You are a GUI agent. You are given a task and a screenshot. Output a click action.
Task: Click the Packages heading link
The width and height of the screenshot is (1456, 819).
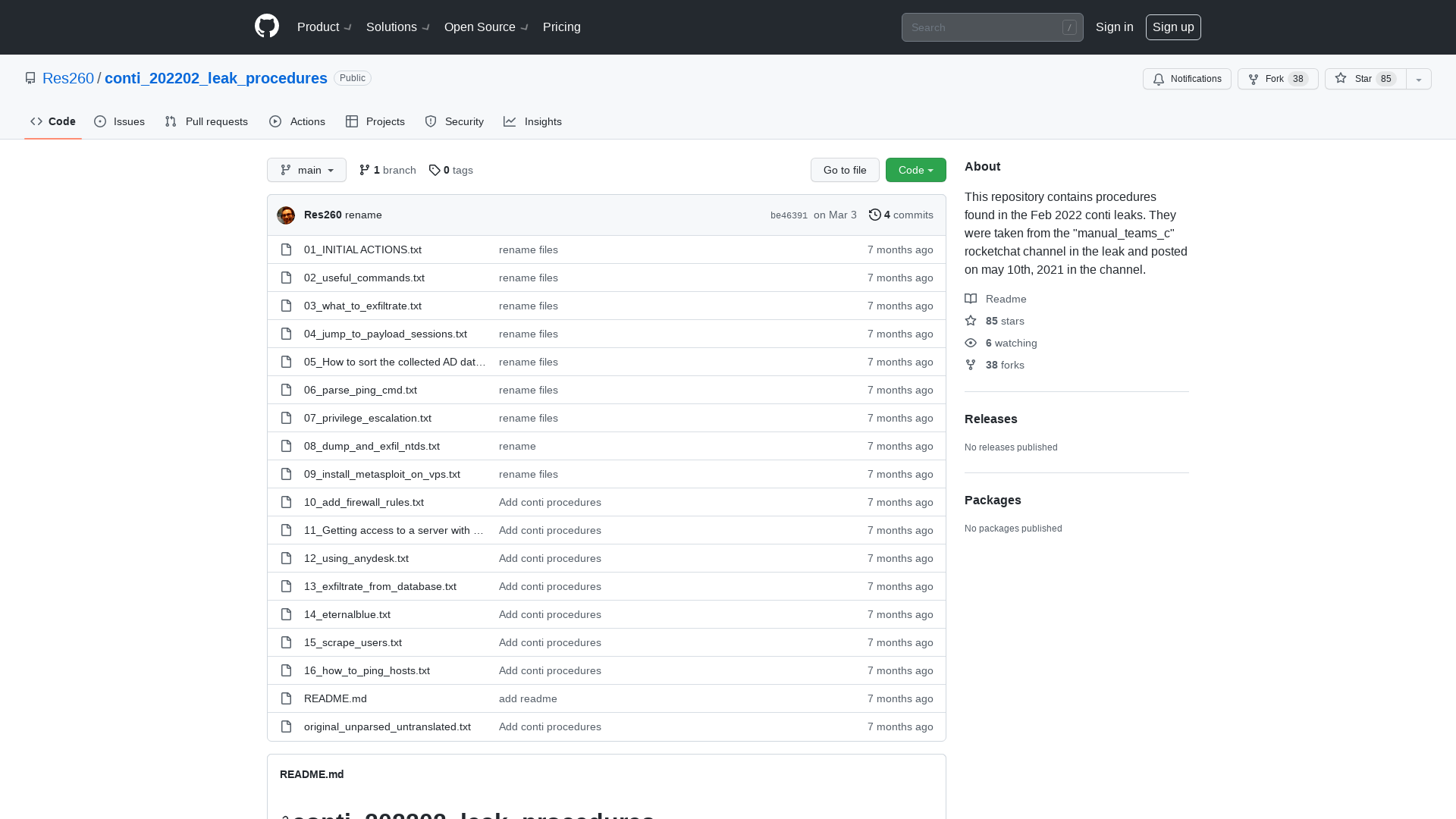[x=993, y=500]
